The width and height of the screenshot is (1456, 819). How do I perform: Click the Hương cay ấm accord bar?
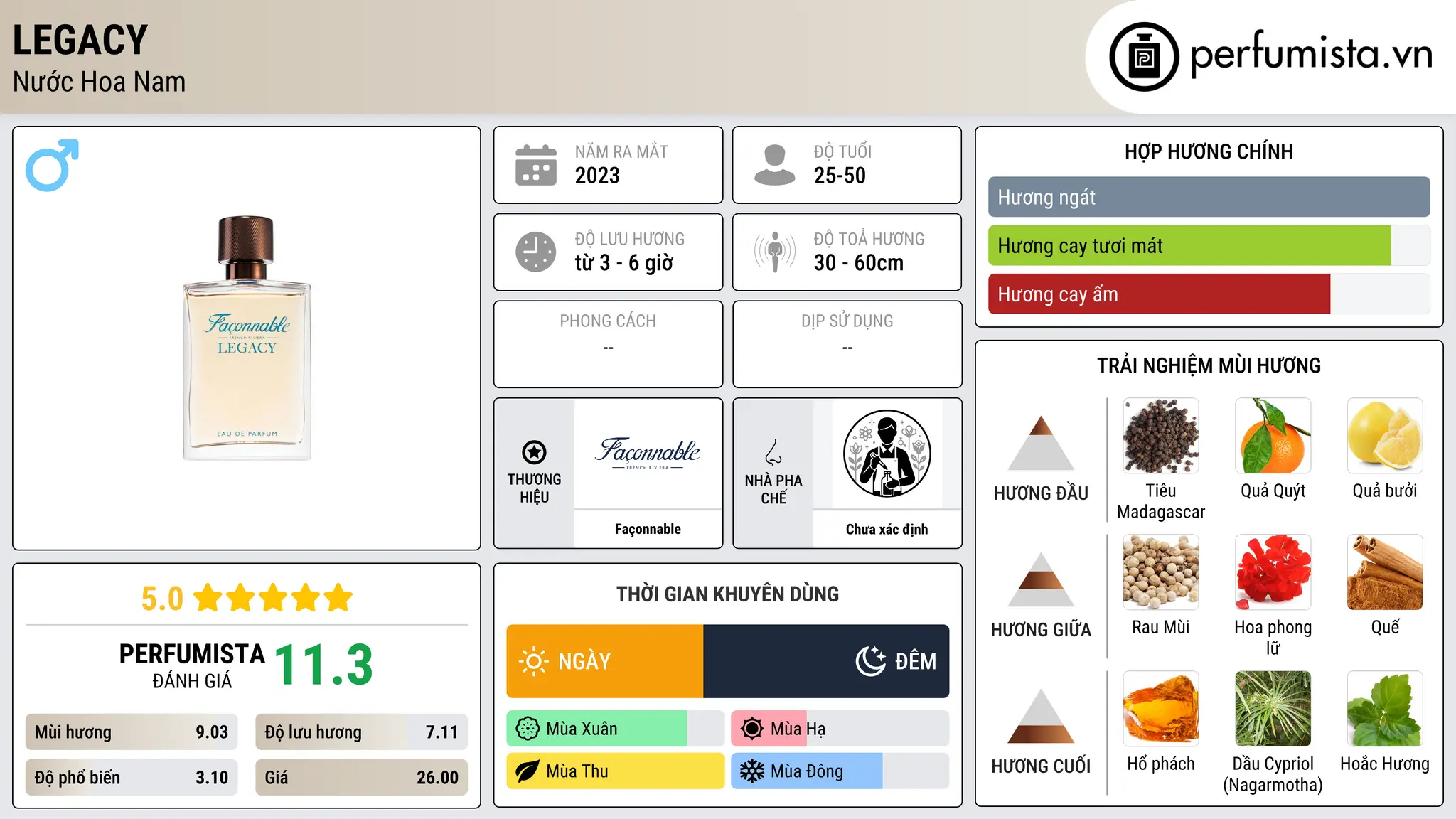tap(1209, 294)
